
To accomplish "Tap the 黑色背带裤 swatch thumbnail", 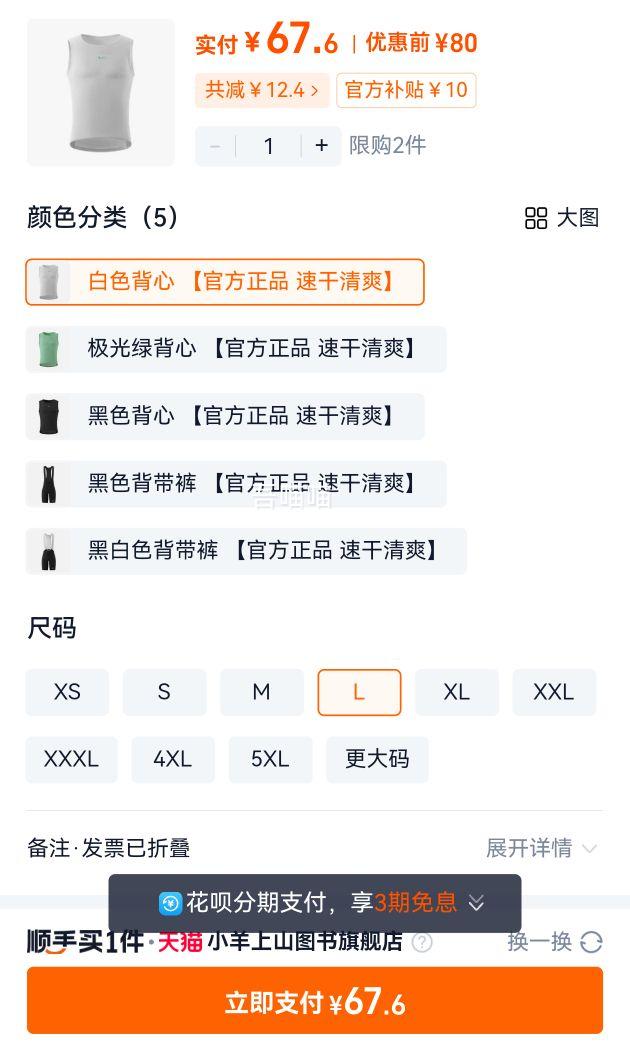I will coord(49,484).
